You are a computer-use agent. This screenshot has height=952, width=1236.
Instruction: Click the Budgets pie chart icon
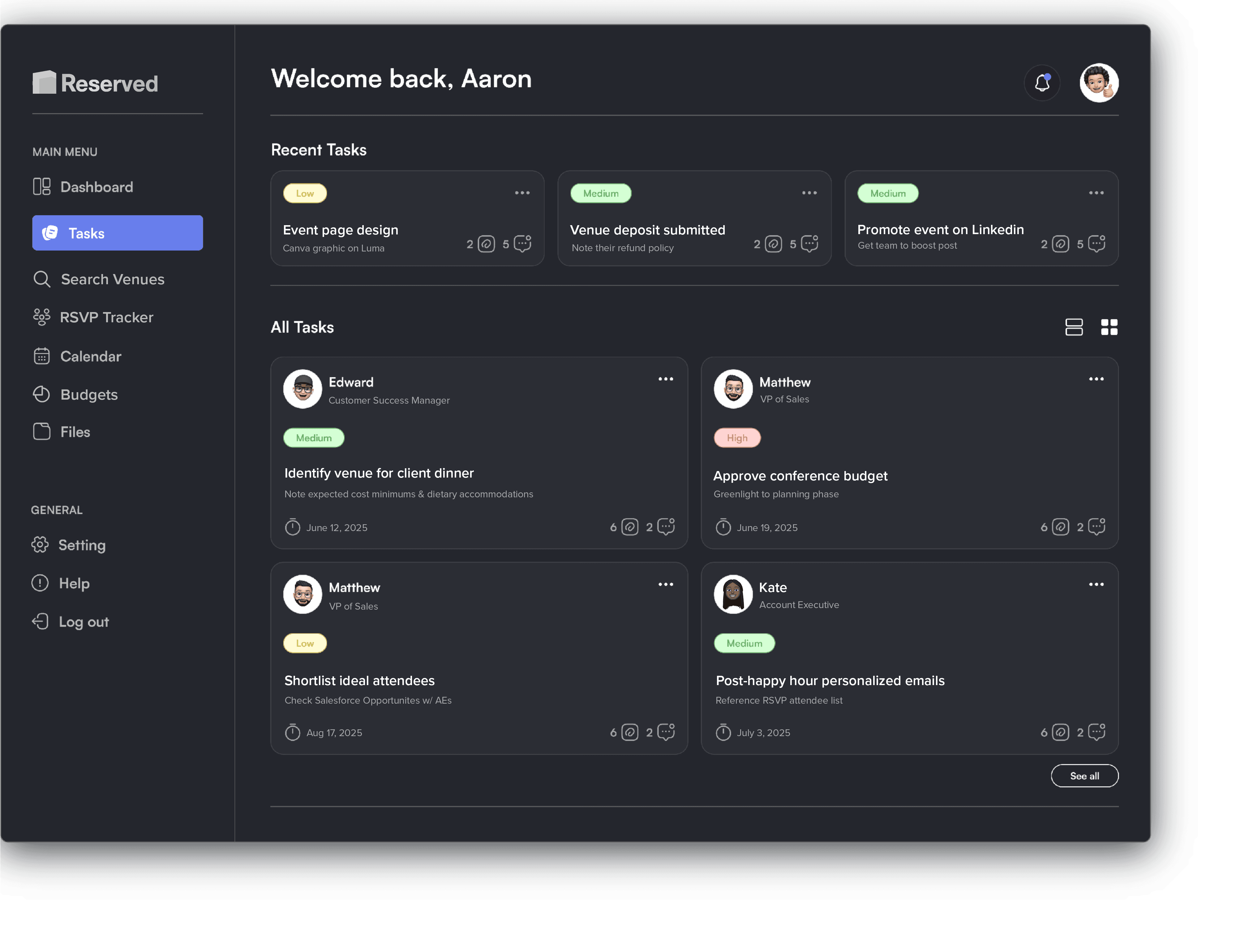(42, 394)
